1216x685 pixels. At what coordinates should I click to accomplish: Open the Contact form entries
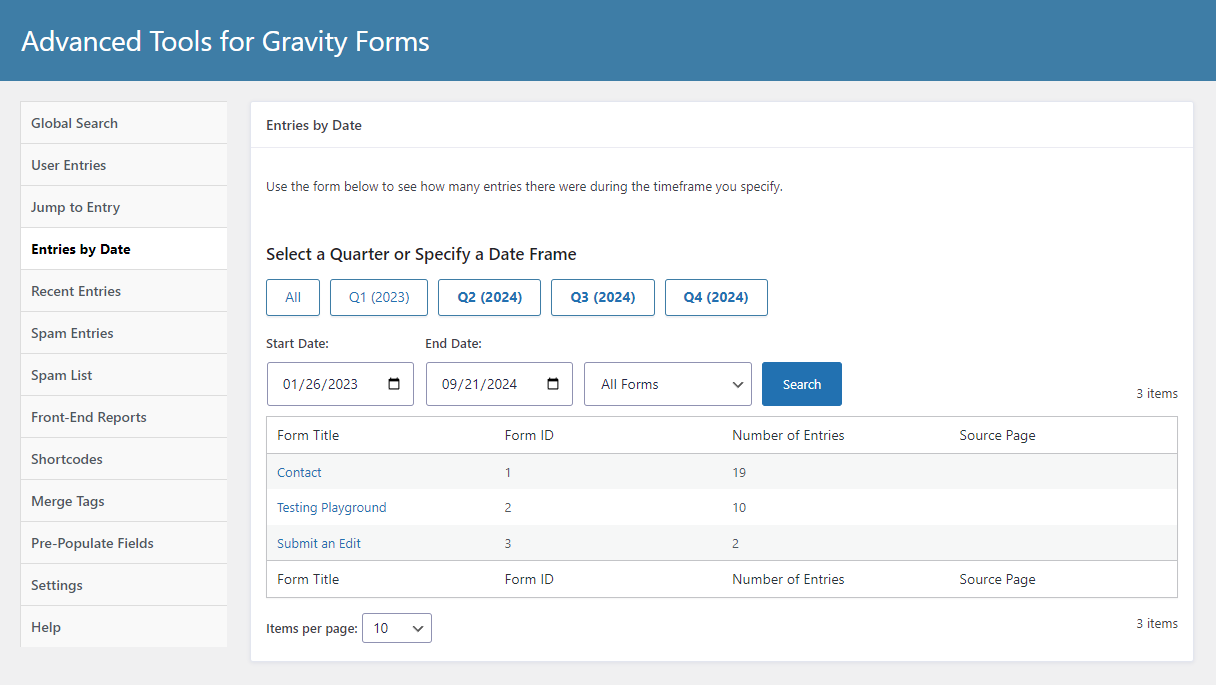pos(299,472)
